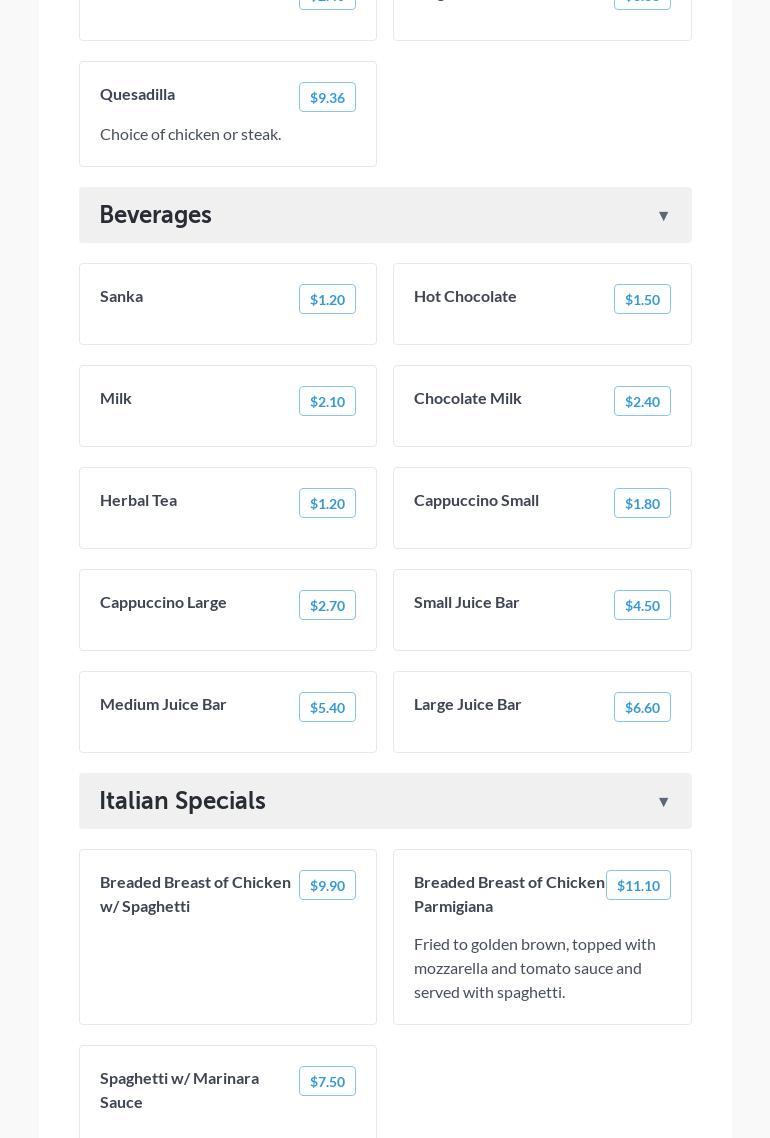Select the Milk $2.10 price button
Image resolution: width=770 pixels, height=1138 pixels.
point(327,401)
